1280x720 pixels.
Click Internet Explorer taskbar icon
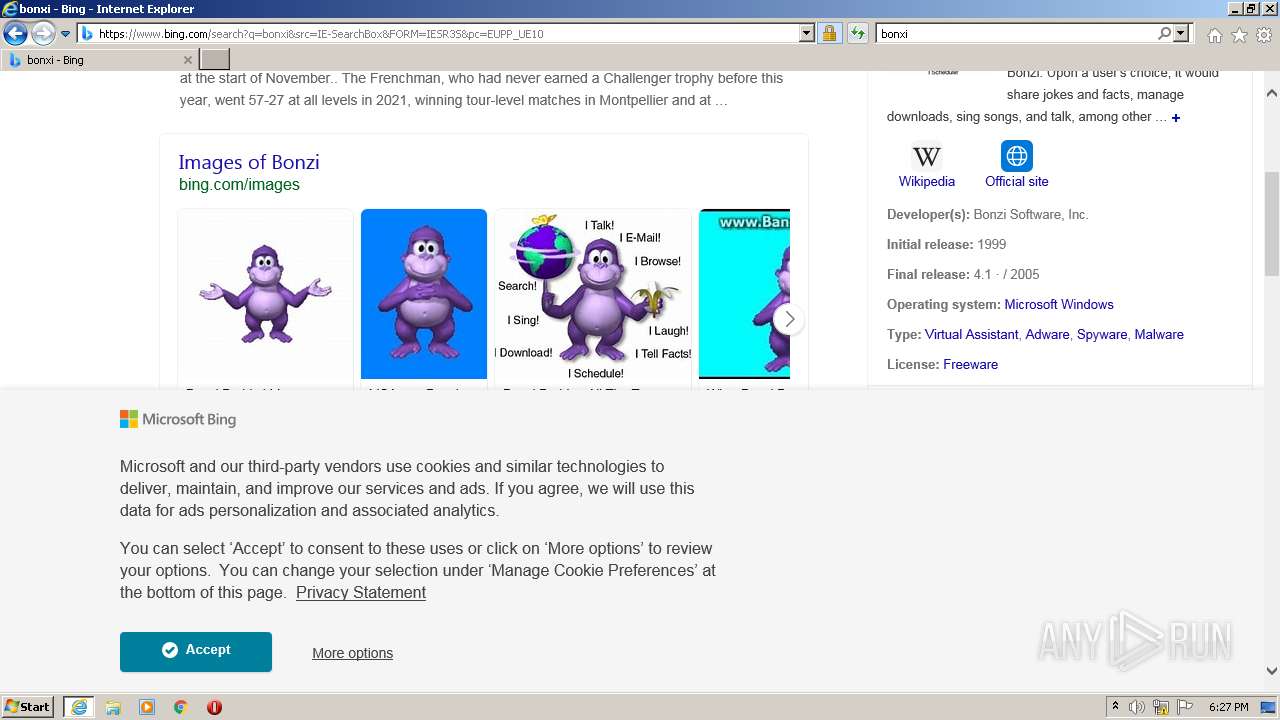(x=79, y=707)
